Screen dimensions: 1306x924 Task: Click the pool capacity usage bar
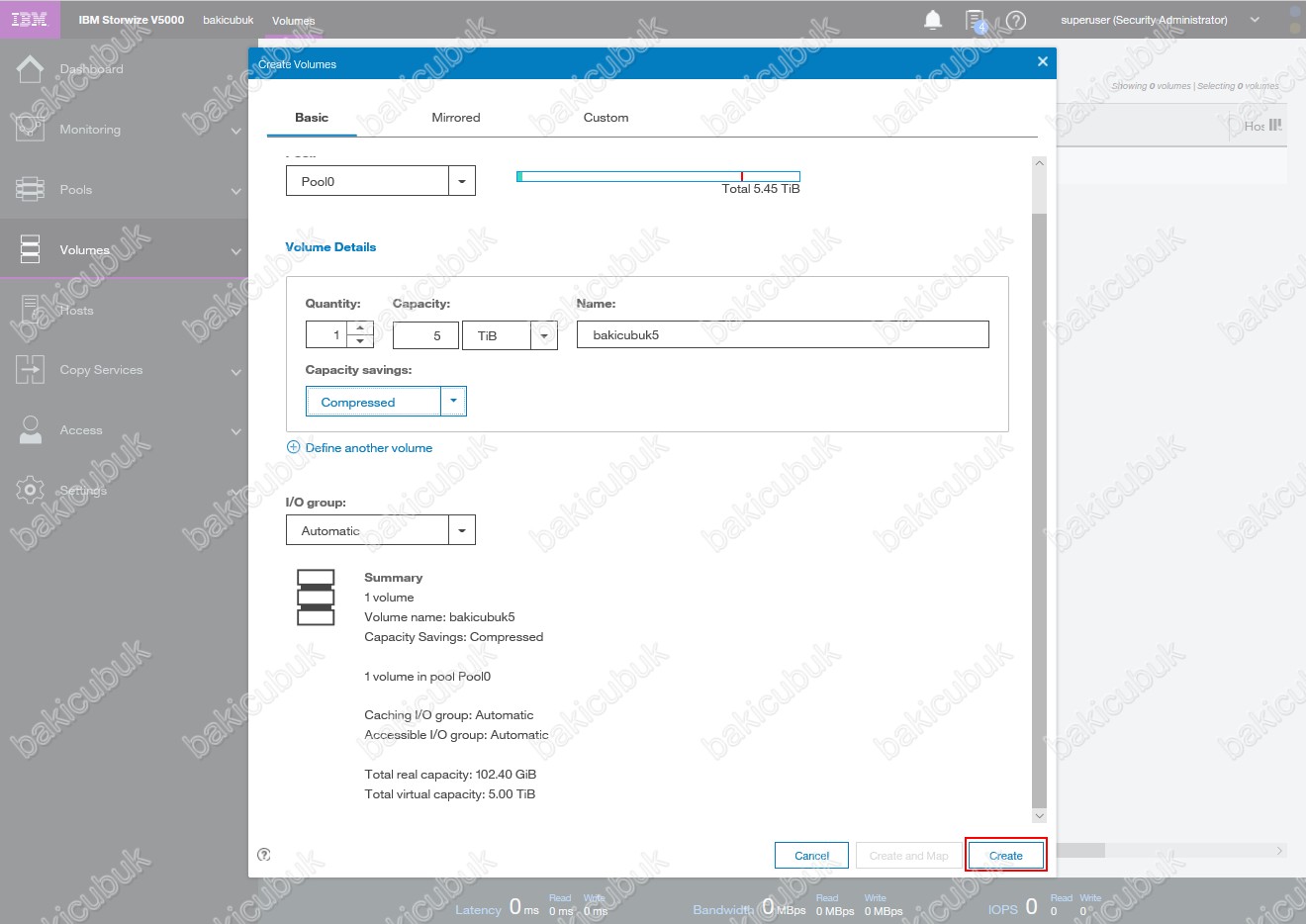(658, 176)
